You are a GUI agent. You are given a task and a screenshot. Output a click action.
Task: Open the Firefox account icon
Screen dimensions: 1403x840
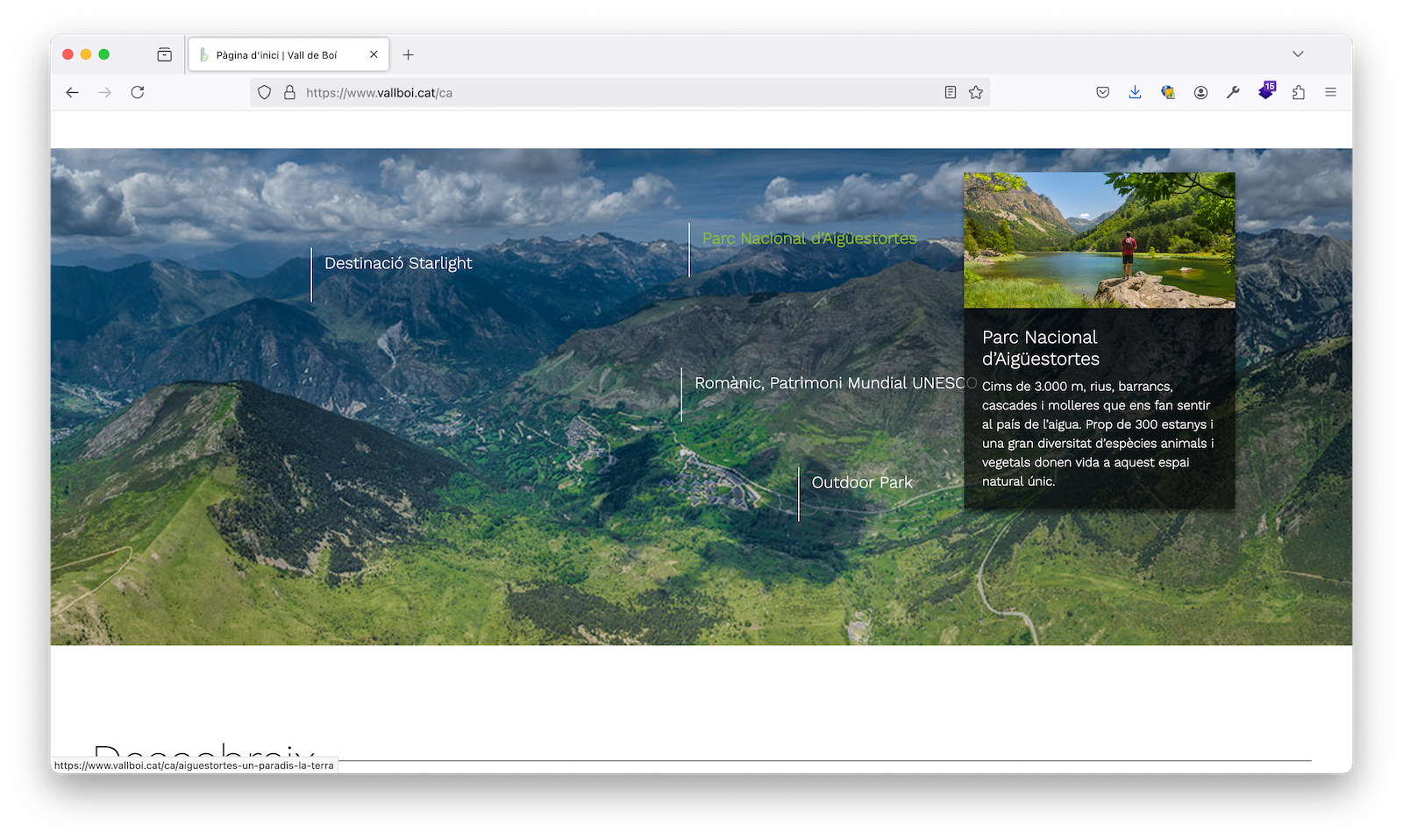[x=1200, y=92]
